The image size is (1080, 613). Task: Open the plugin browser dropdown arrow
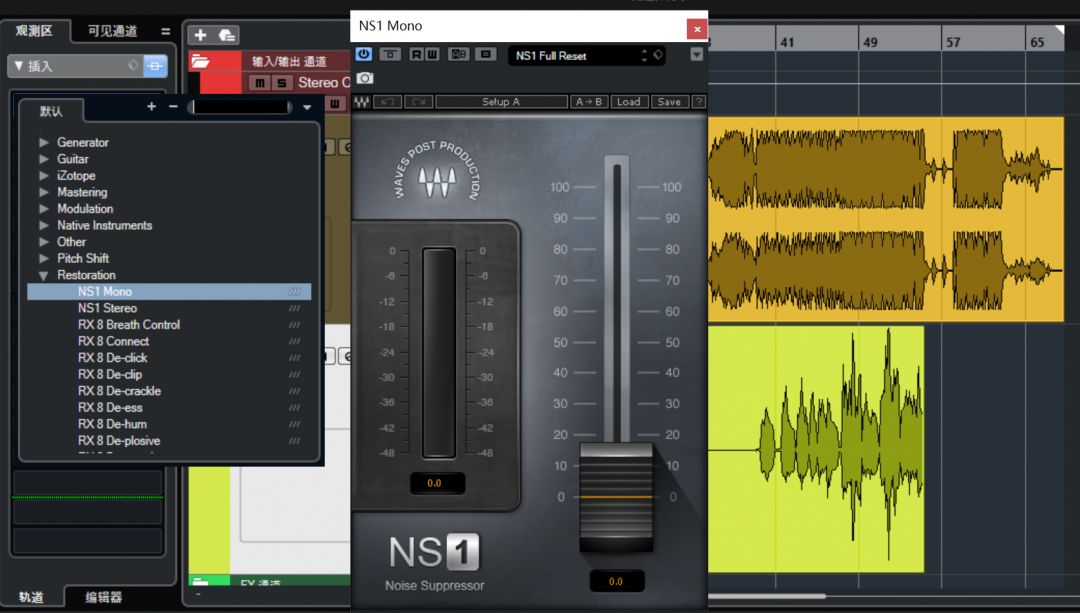[x=307, y=107]
